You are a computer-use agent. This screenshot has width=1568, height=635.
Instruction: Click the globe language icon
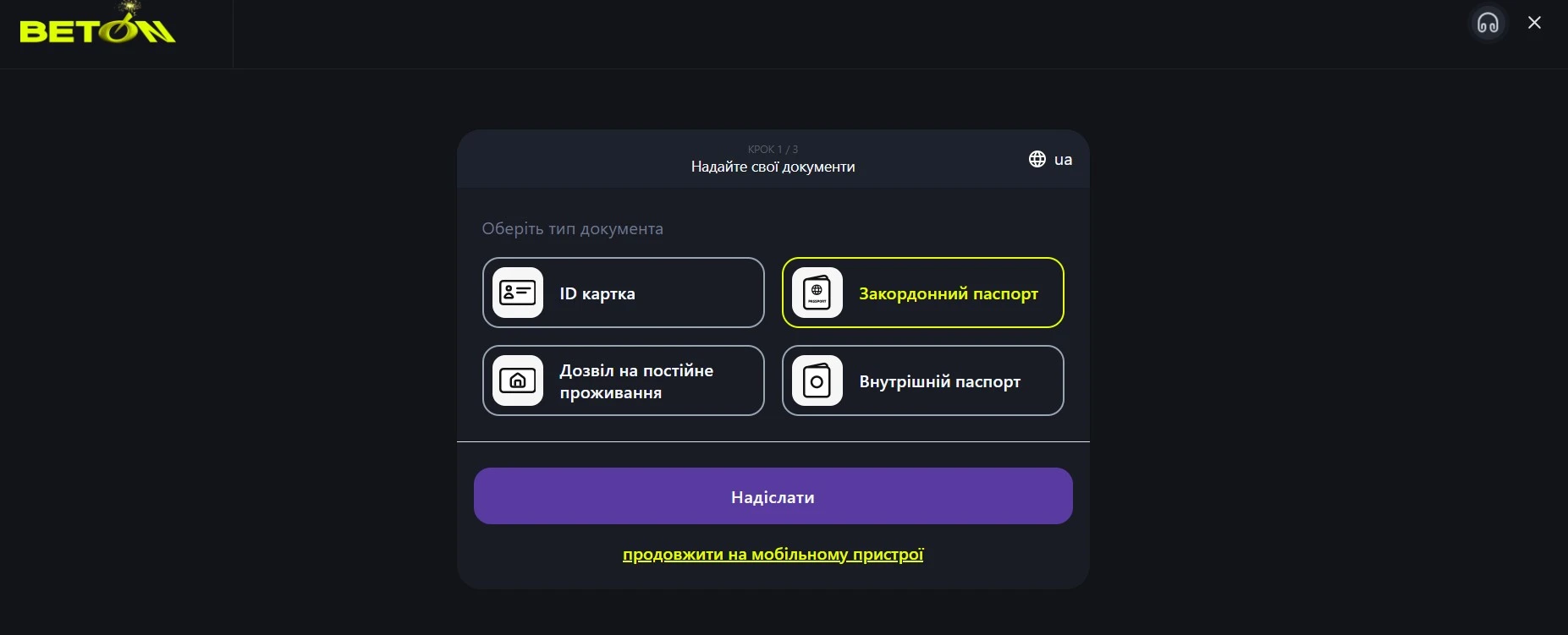pyautogui.click(x=1037, y=159)
